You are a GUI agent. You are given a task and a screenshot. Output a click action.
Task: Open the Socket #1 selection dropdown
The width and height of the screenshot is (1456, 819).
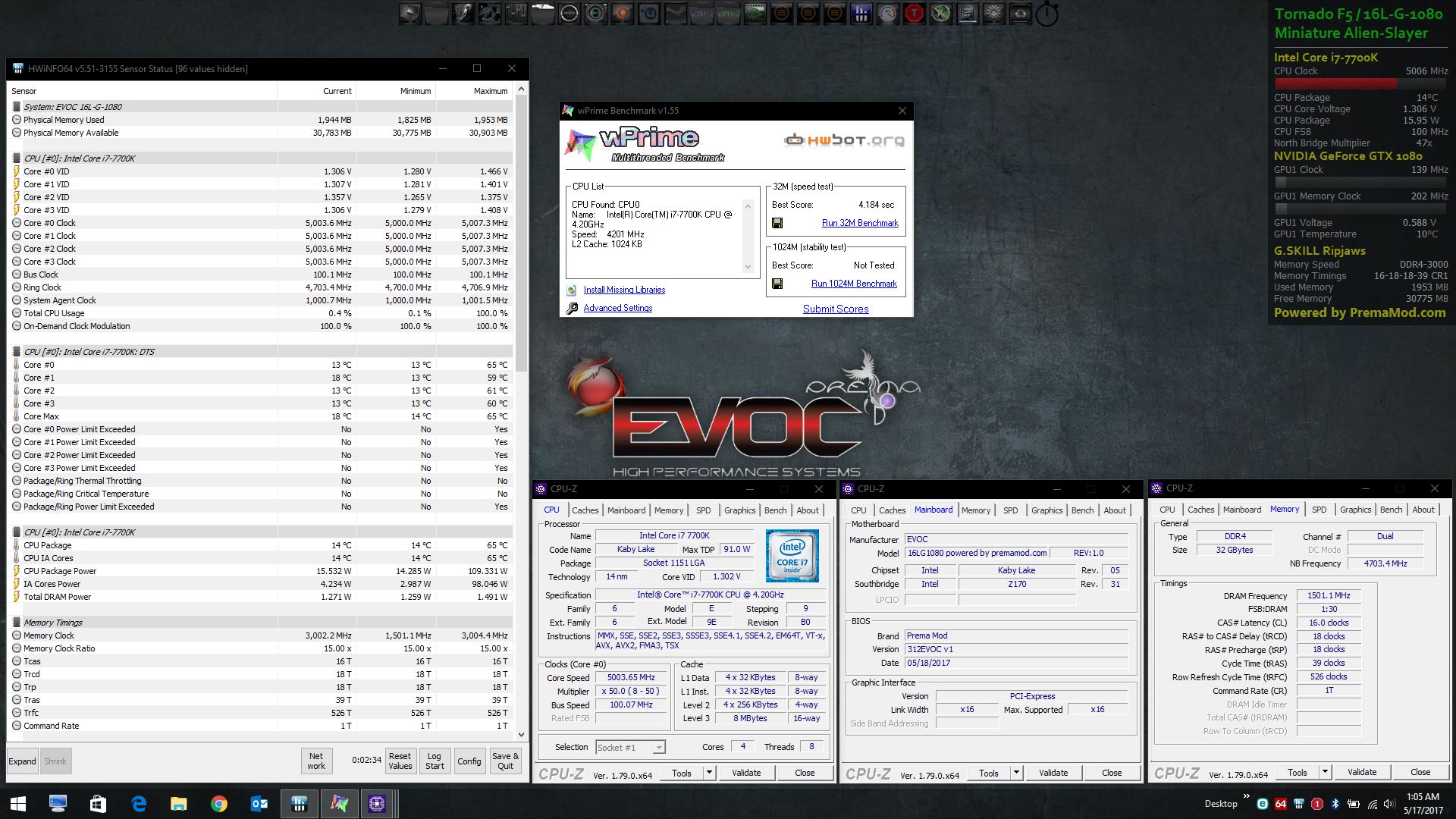click(x=659, y=748)
